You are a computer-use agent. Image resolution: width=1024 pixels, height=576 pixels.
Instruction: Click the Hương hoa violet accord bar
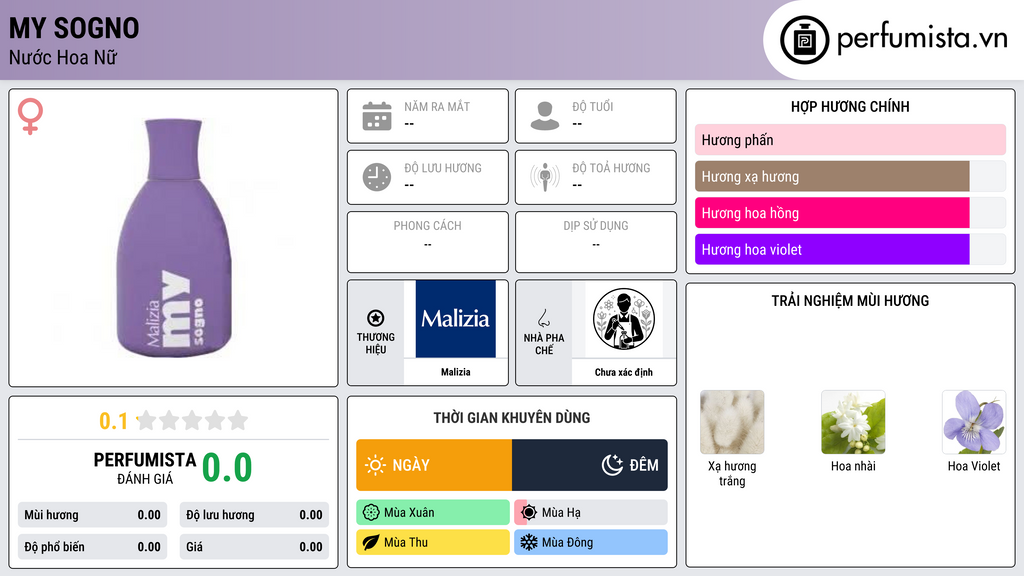pos(850,249)
